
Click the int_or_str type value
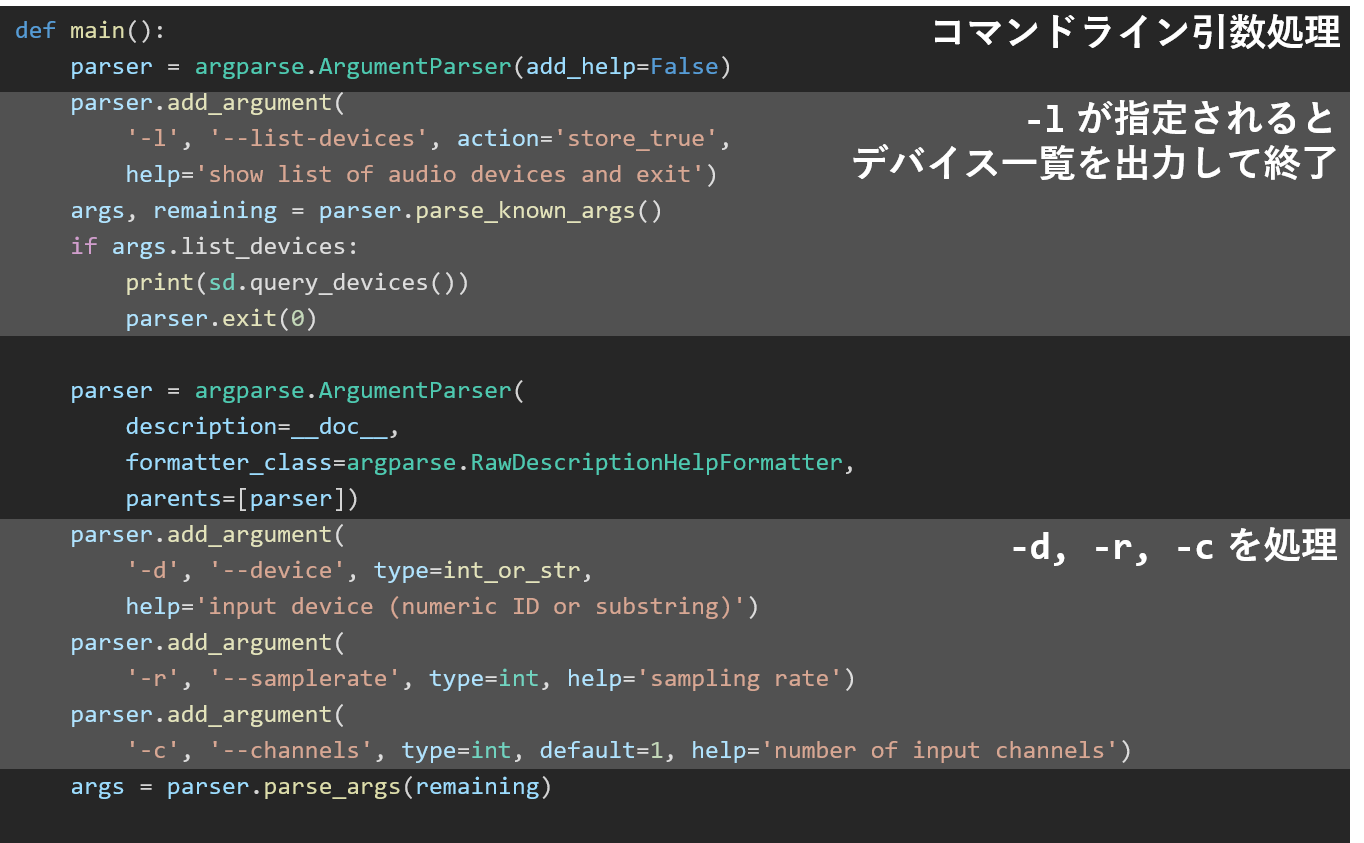coord(511,571)
